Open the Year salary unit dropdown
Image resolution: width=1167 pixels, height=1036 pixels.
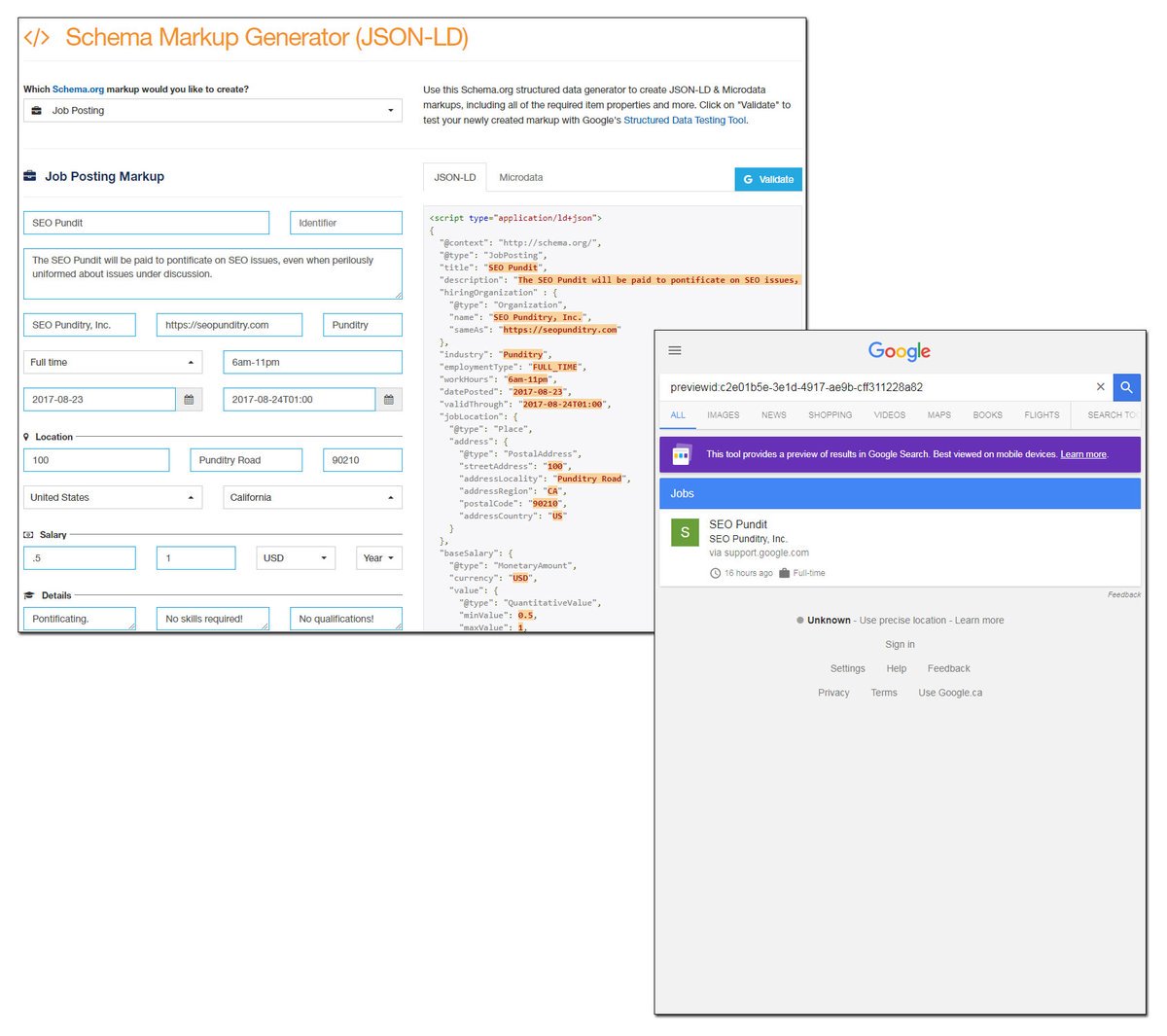pyautogui.click(x=379, y=558)
